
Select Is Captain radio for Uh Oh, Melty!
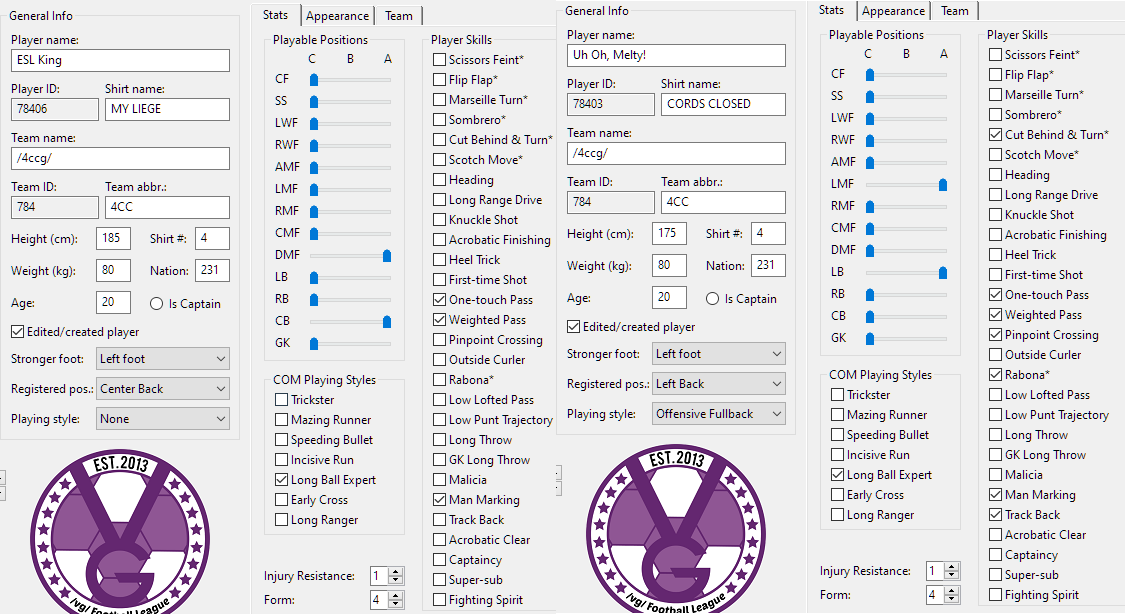[712, 299]
